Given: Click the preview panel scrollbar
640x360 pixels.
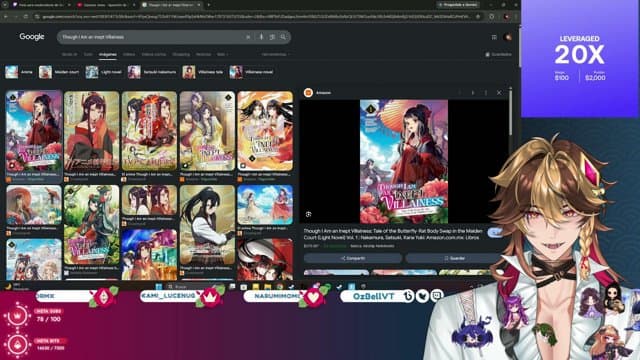Looking at the screenshot, I should (510, 112).
